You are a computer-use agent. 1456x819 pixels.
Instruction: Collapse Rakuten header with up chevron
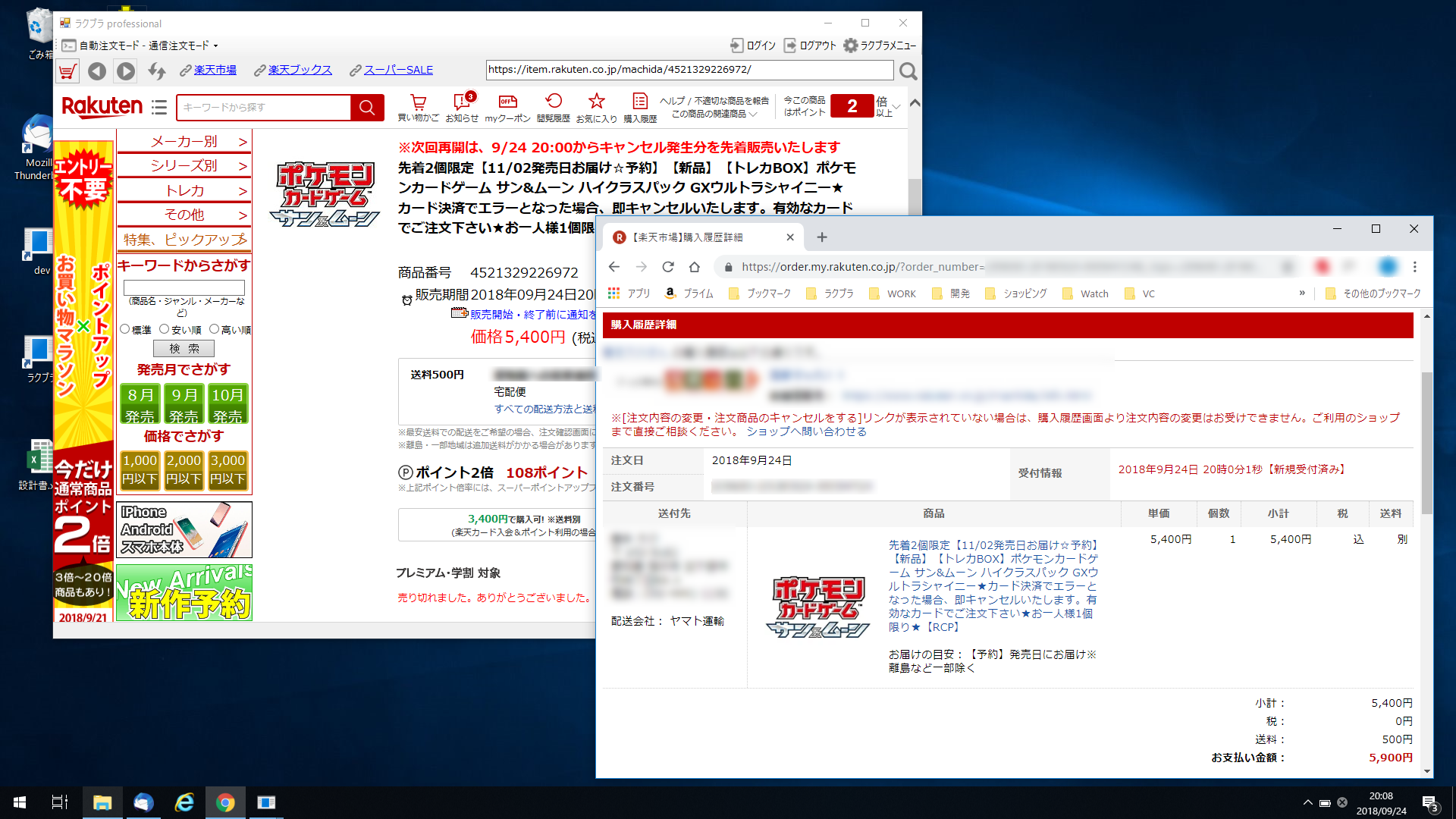[x=915, y=103]
